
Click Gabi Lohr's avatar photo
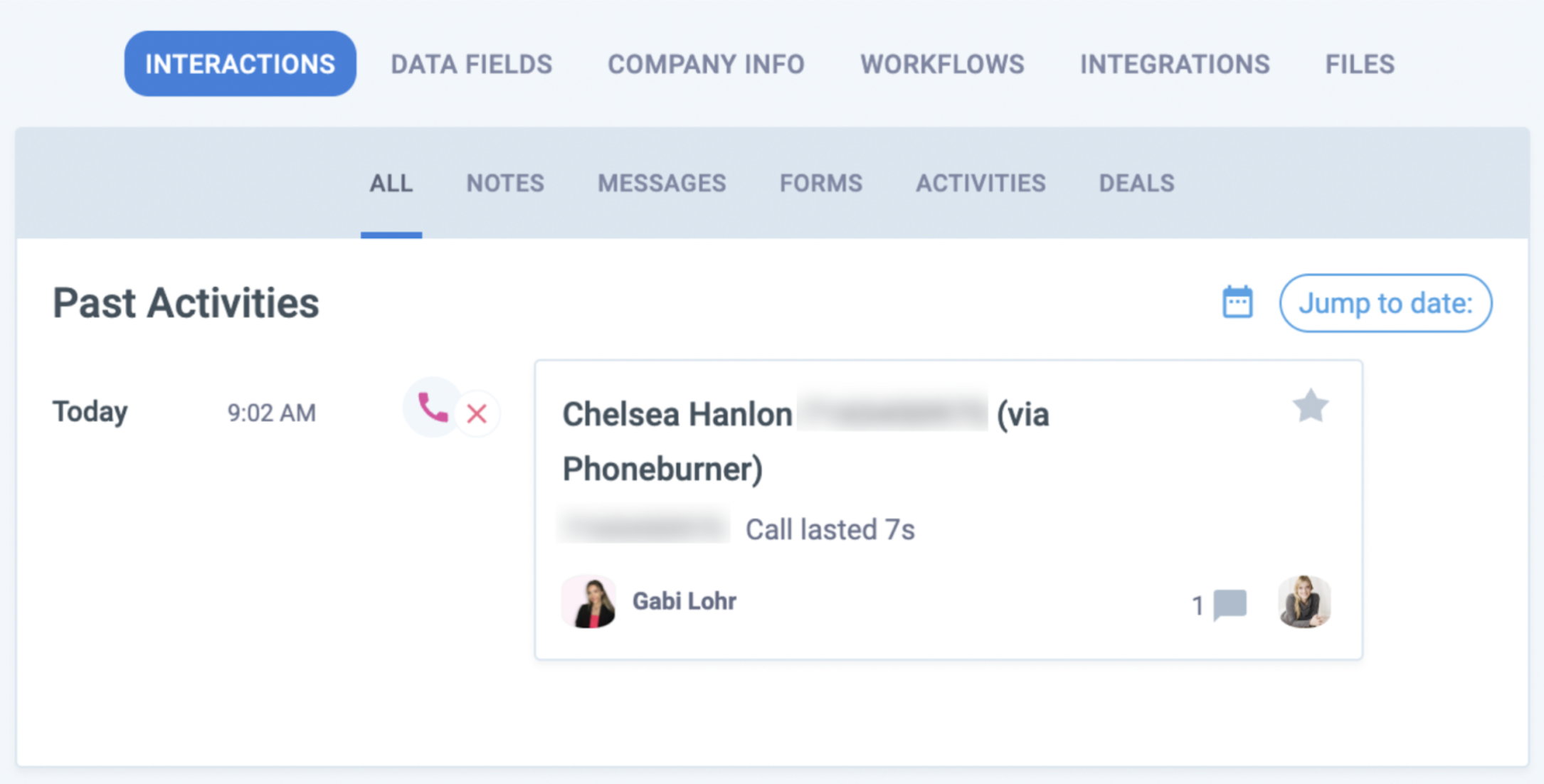pos(589,602)
